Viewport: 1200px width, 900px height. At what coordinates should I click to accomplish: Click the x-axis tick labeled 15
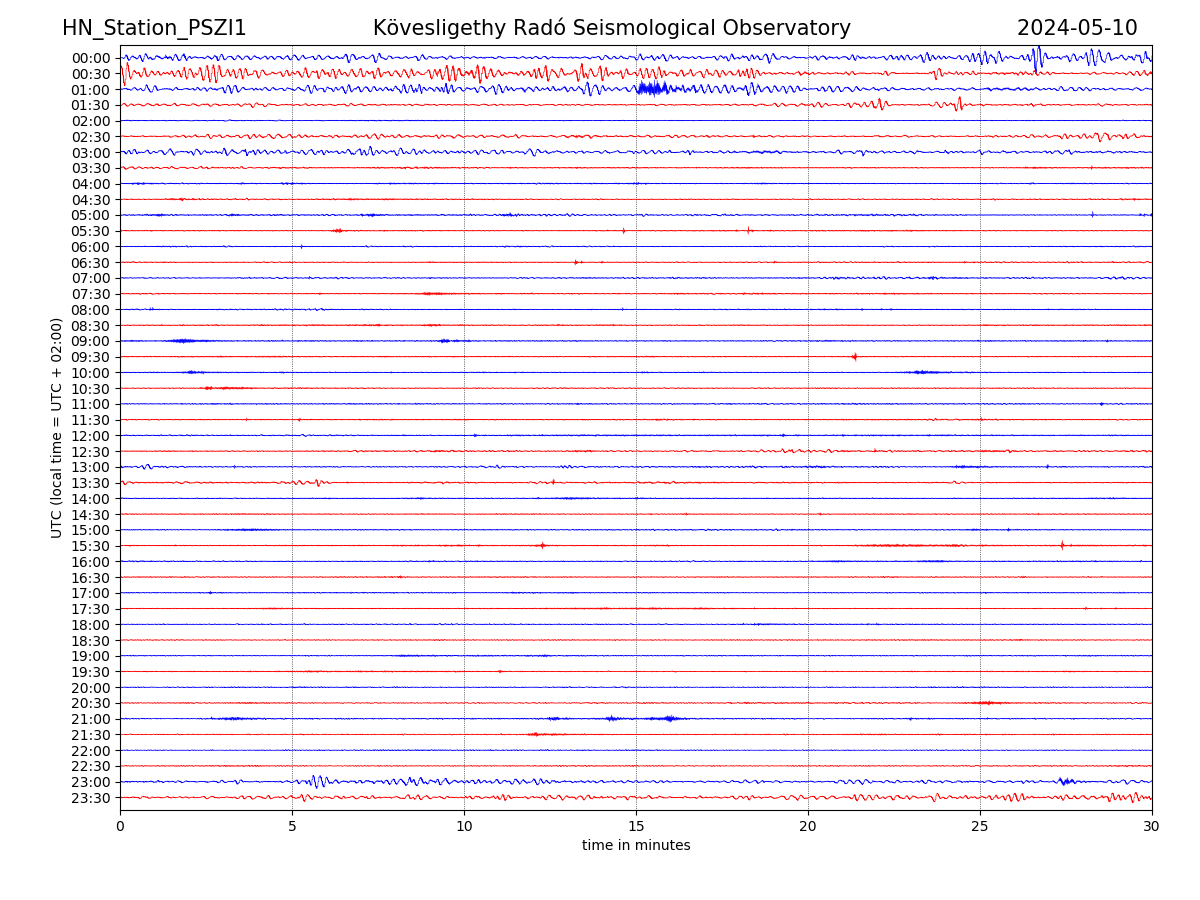point(636,827)
